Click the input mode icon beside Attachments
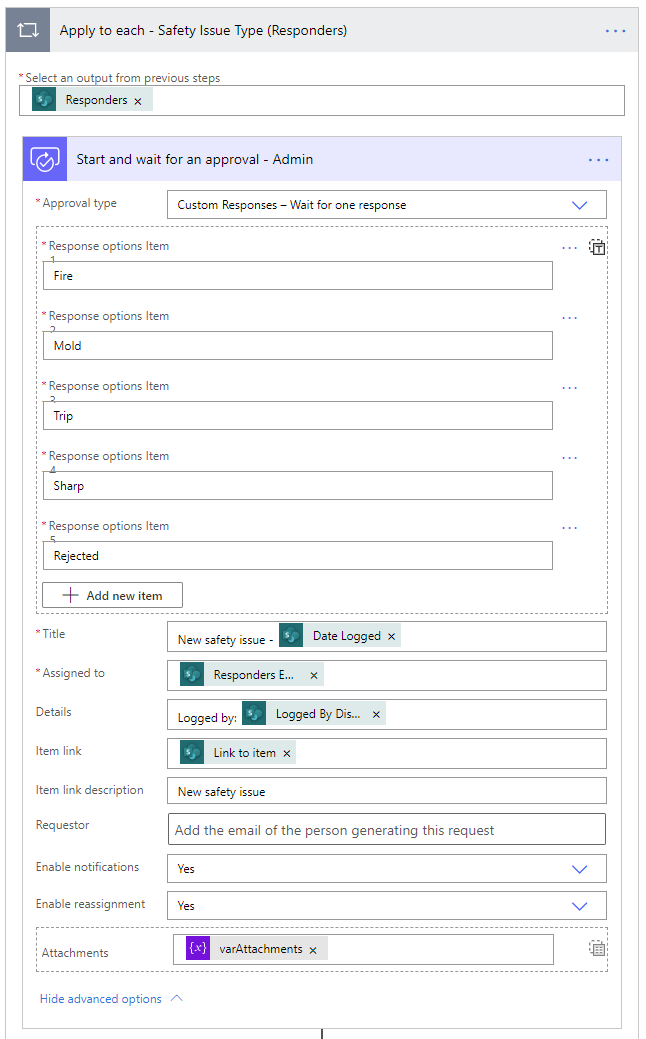 tap(597, 947)
